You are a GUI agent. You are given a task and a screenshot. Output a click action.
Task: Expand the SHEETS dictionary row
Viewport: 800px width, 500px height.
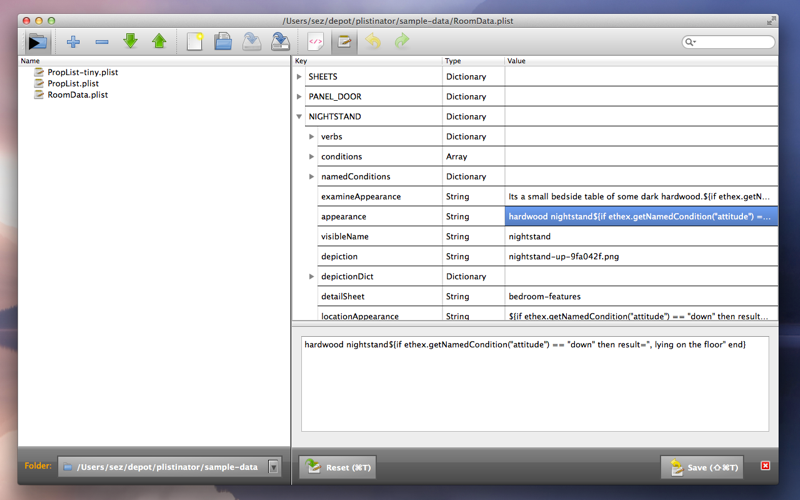[x=299, y=77]
